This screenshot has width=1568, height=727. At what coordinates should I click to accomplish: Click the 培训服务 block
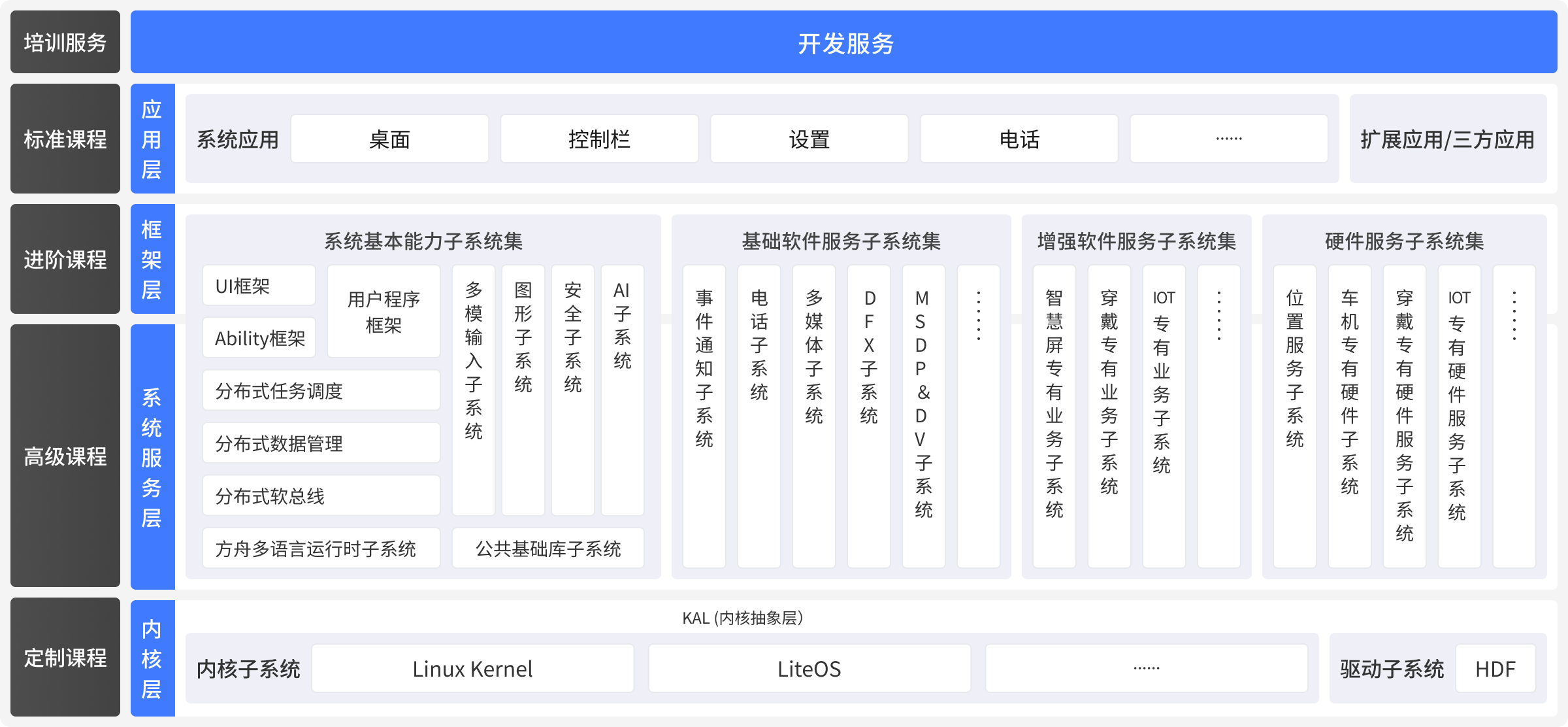click(x=65, y=41)
